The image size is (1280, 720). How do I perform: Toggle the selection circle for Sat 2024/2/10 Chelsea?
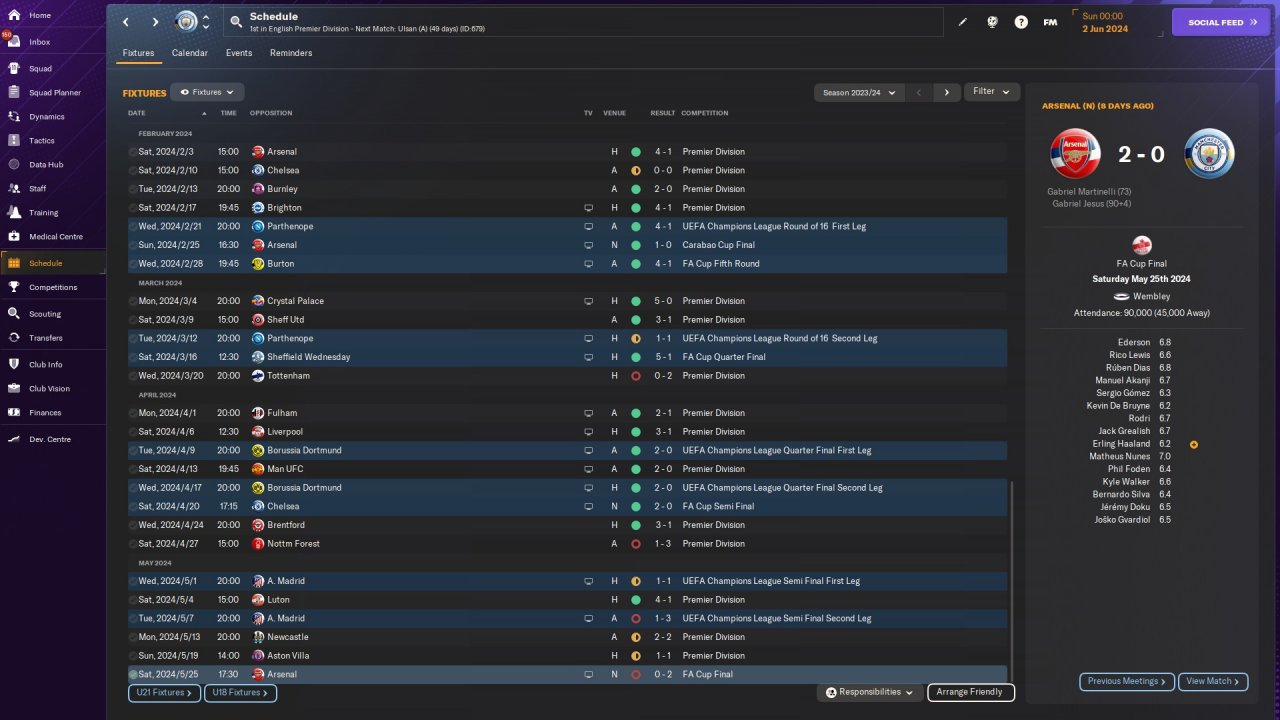[x=133, y=171]
